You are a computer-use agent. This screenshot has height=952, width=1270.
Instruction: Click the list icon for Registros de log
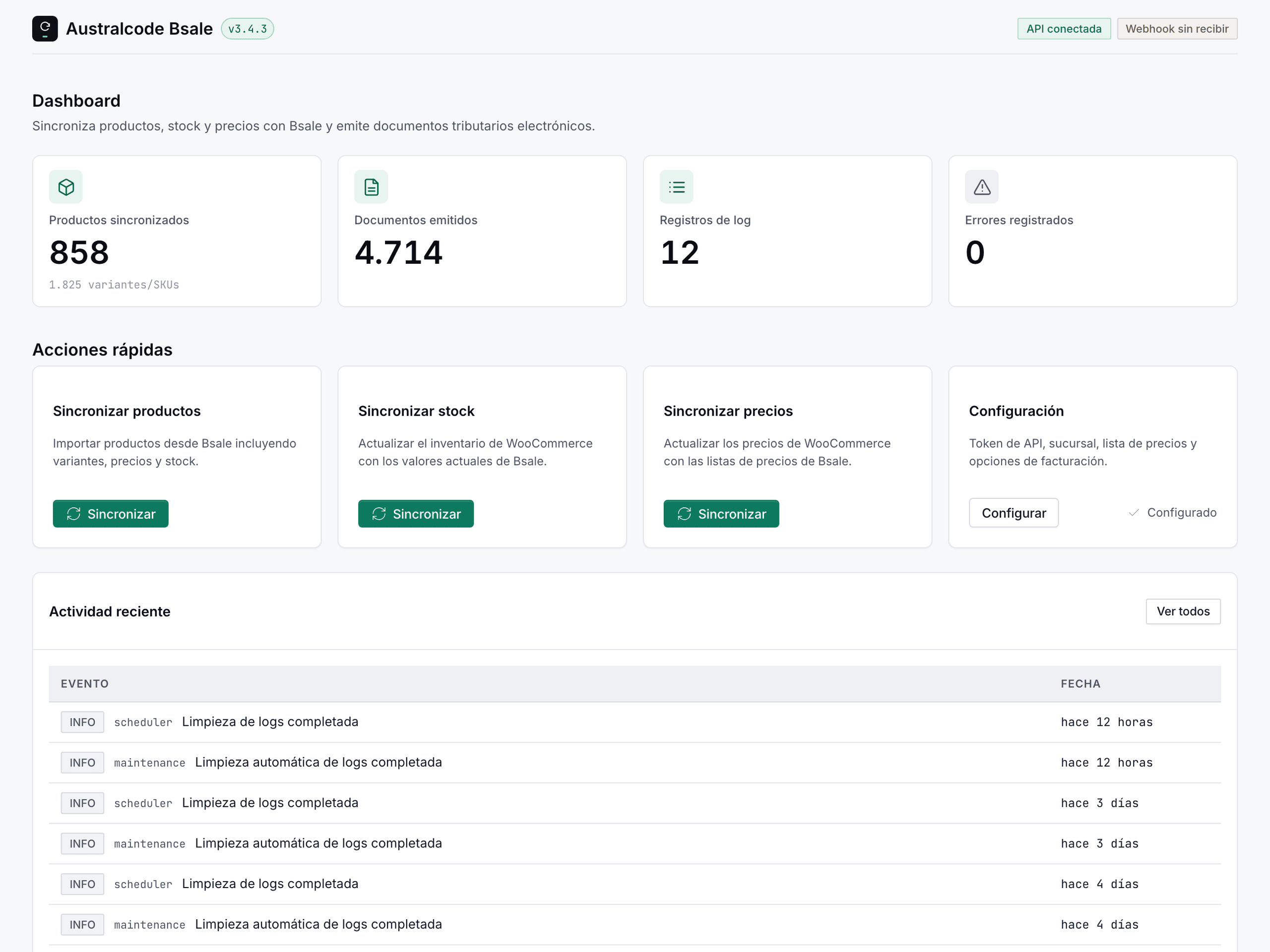pyautogui.click(x=676, y=187)
